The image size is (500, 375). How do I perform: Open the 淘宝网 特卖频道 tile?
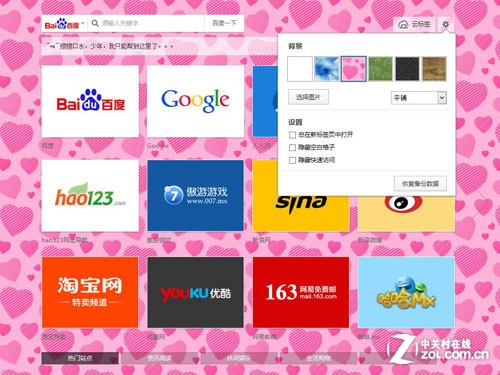pos(90,292)
